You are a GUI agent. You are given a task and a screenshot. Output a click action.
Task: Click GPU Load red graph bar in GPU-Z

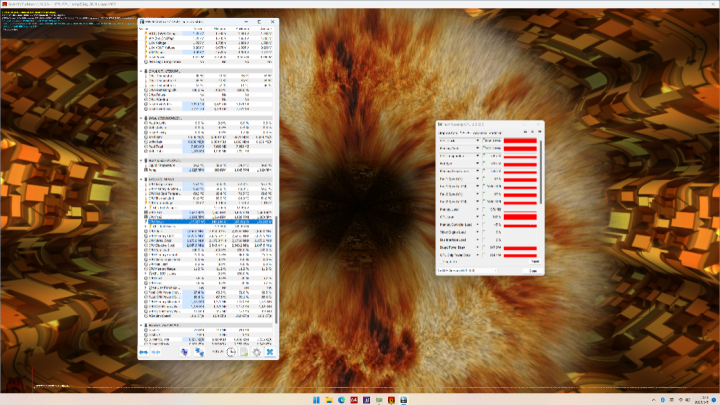520,217
